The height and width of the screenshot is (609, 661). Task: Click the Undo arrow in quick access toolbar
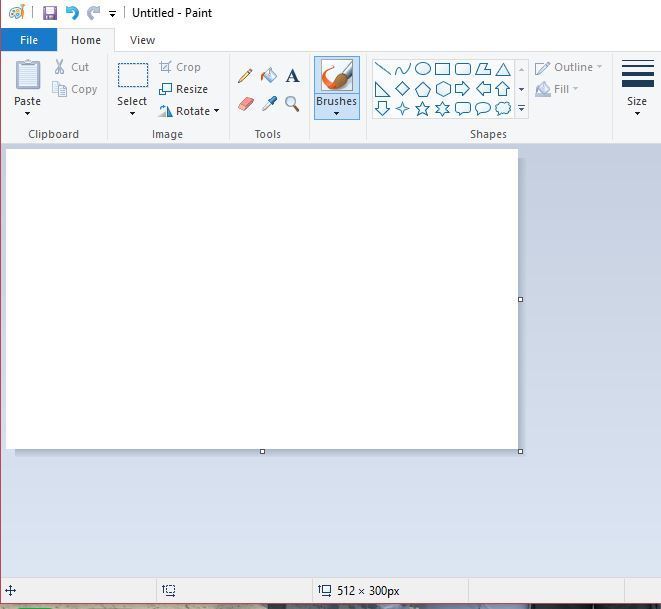[72, 13]
